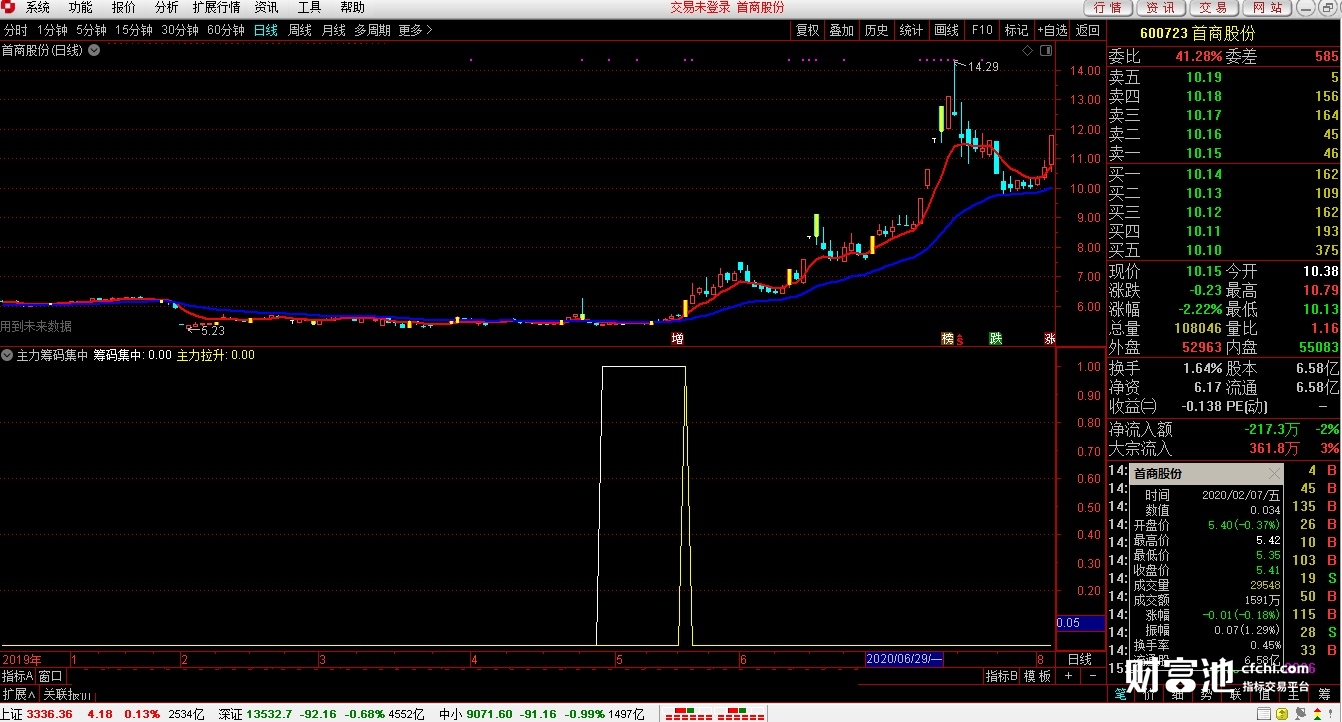Open the 关联报价 tab
Screen dimensions: 1342x722
pos(67,694)
